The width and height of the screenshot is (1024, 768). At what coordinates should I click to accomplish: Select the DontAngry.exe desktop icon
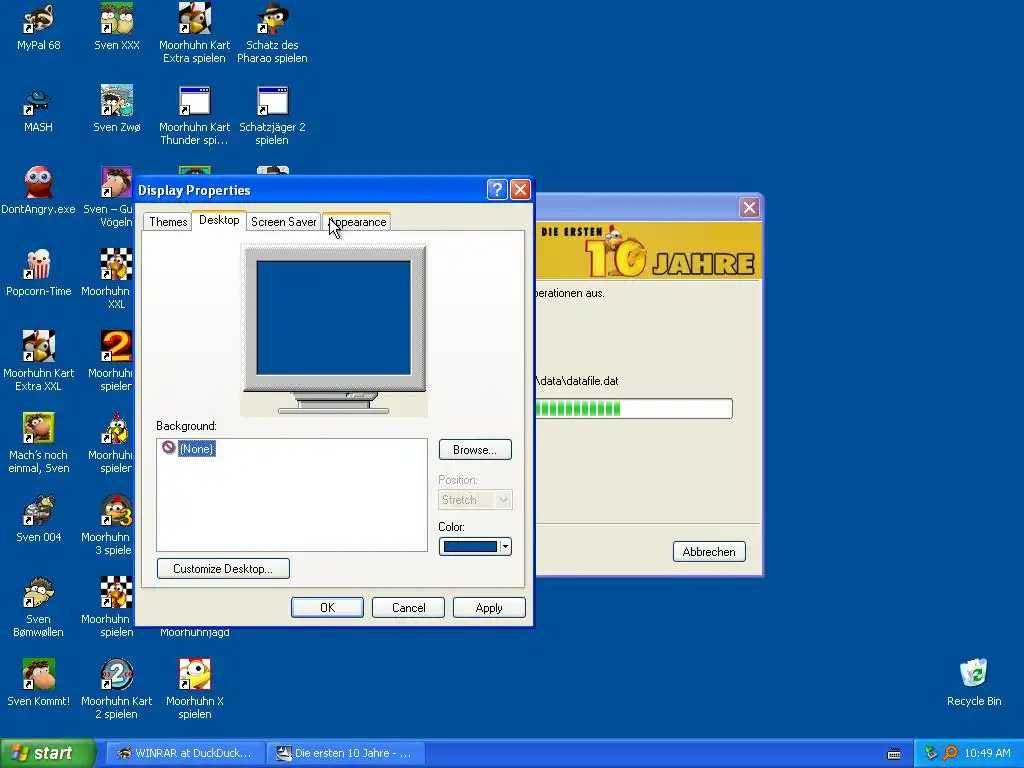[x=38, y=191]
